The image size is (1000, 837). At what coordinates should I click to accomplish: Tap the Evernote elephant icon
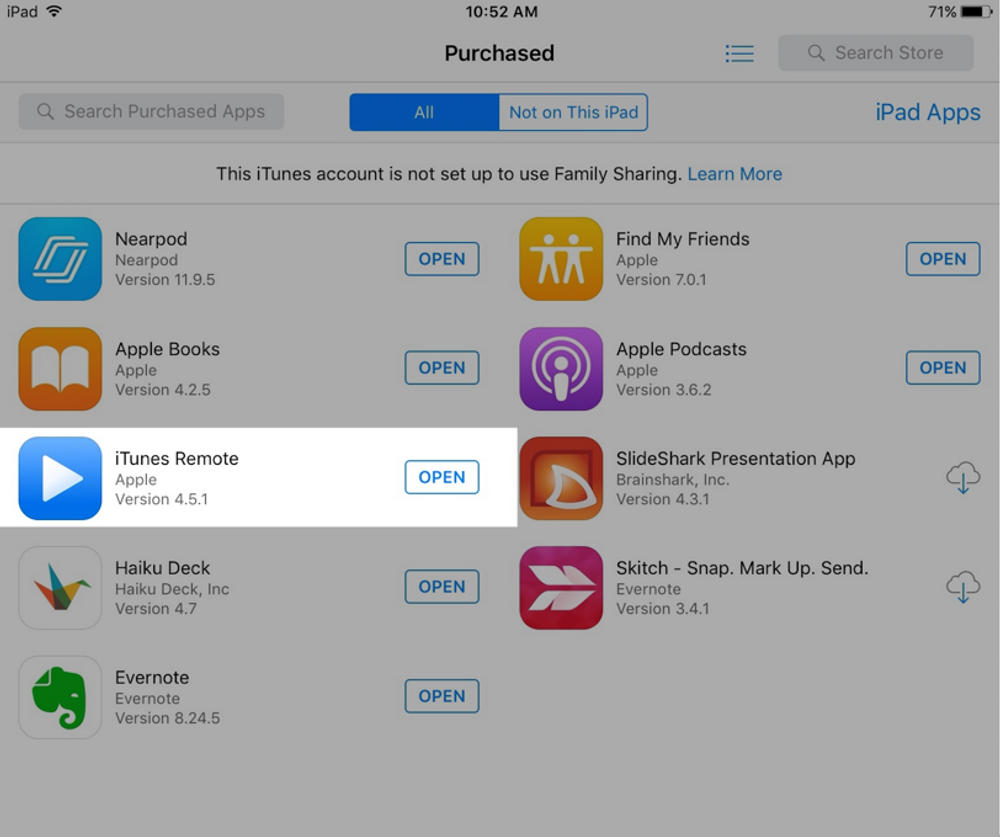tap(60, 697)
